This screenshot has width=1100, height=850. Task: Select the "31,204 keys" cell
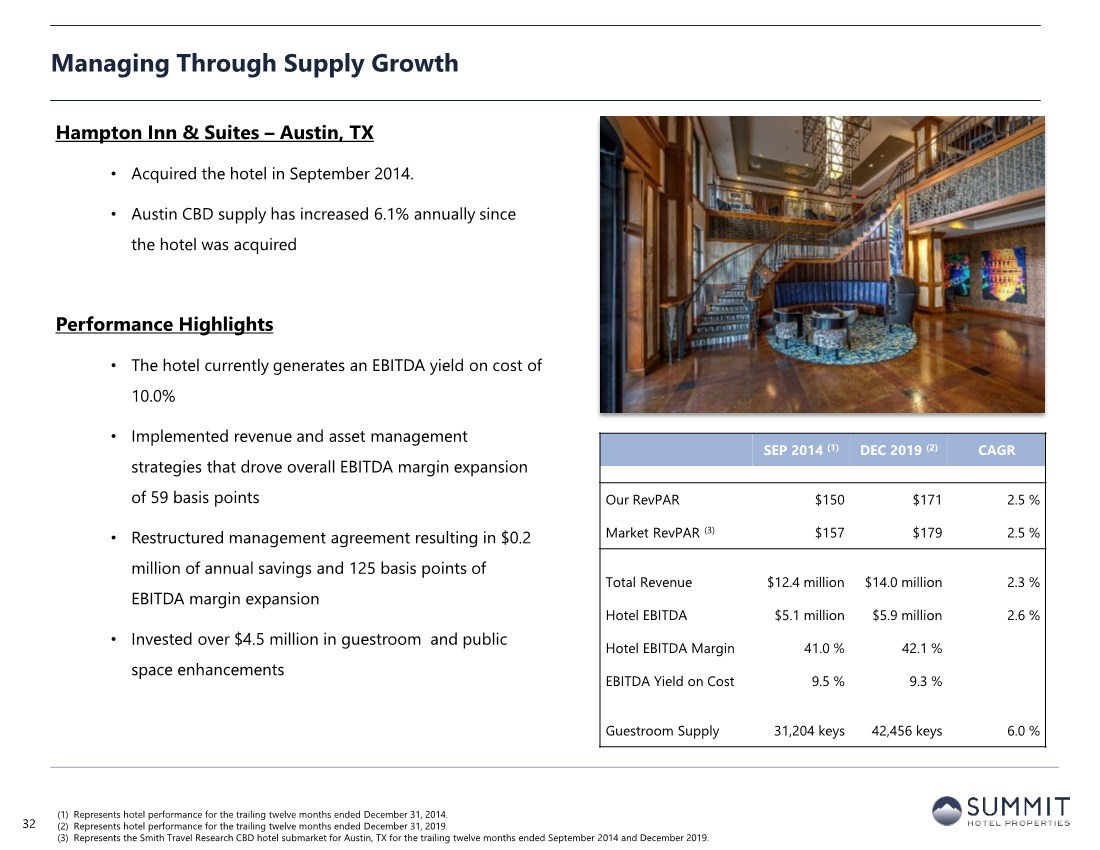[809, 731]
